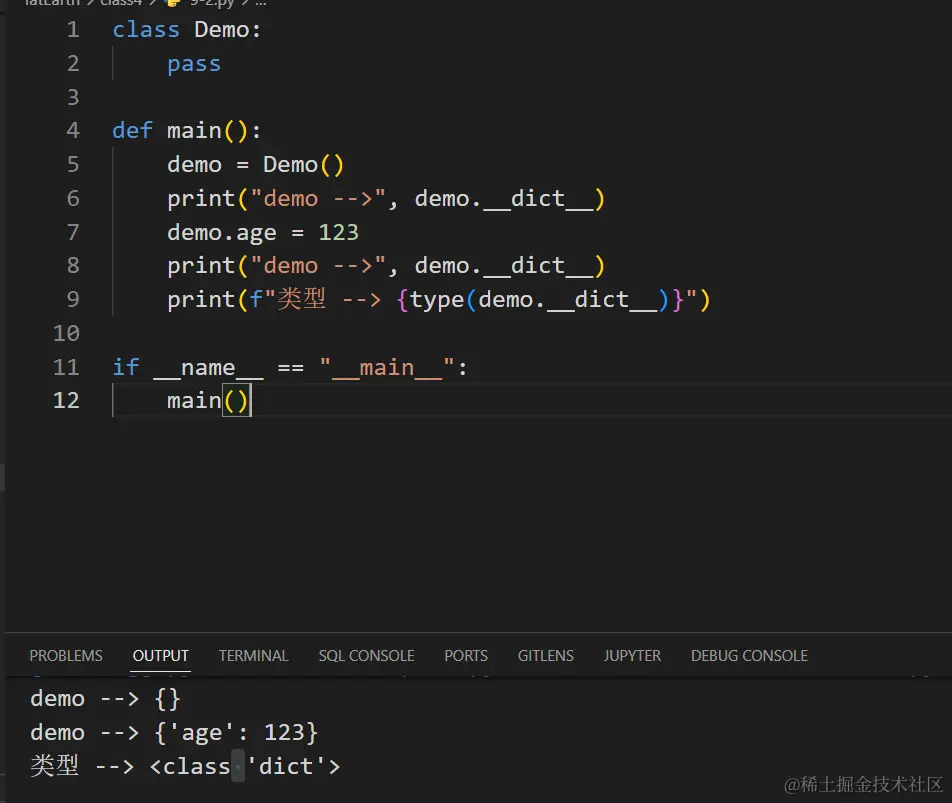Open the TERMINAL tab
This screenshot has width=952, height=803.
point(253,656)
